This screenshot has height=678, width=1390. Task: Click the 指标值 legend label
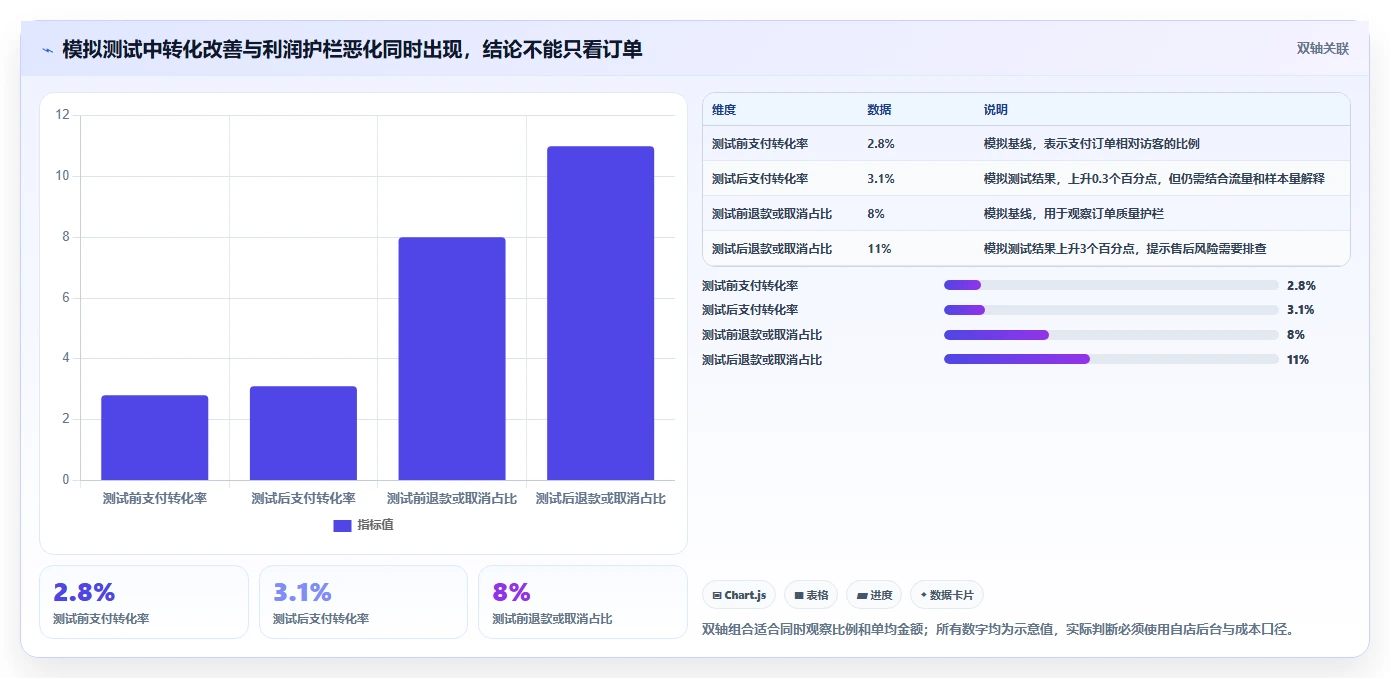(x=375, y=526)
